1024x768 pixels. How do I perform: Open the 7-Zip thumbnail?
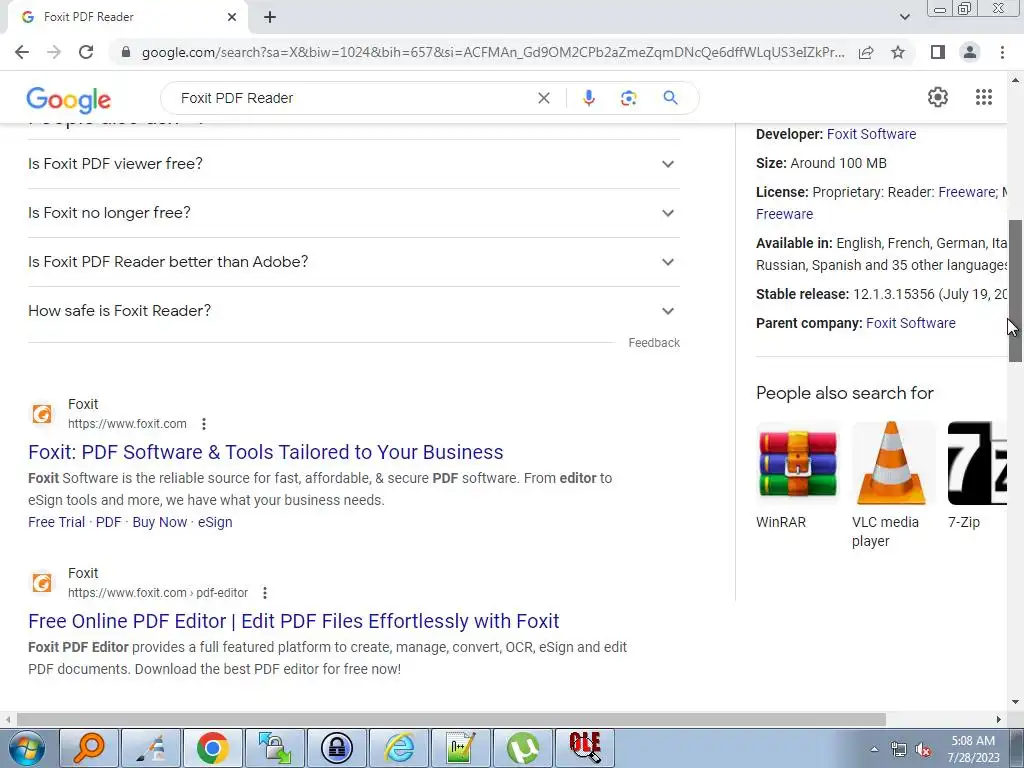(977, 463)
